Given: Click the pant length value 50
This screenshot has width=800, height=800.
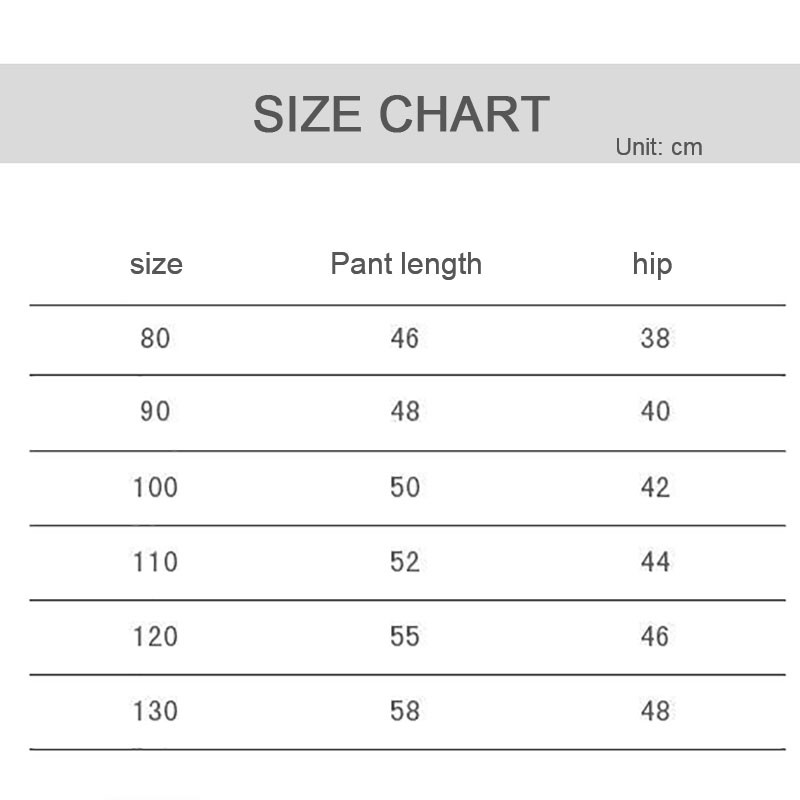Looking at the screenshot, I should (x=405, y=487).
